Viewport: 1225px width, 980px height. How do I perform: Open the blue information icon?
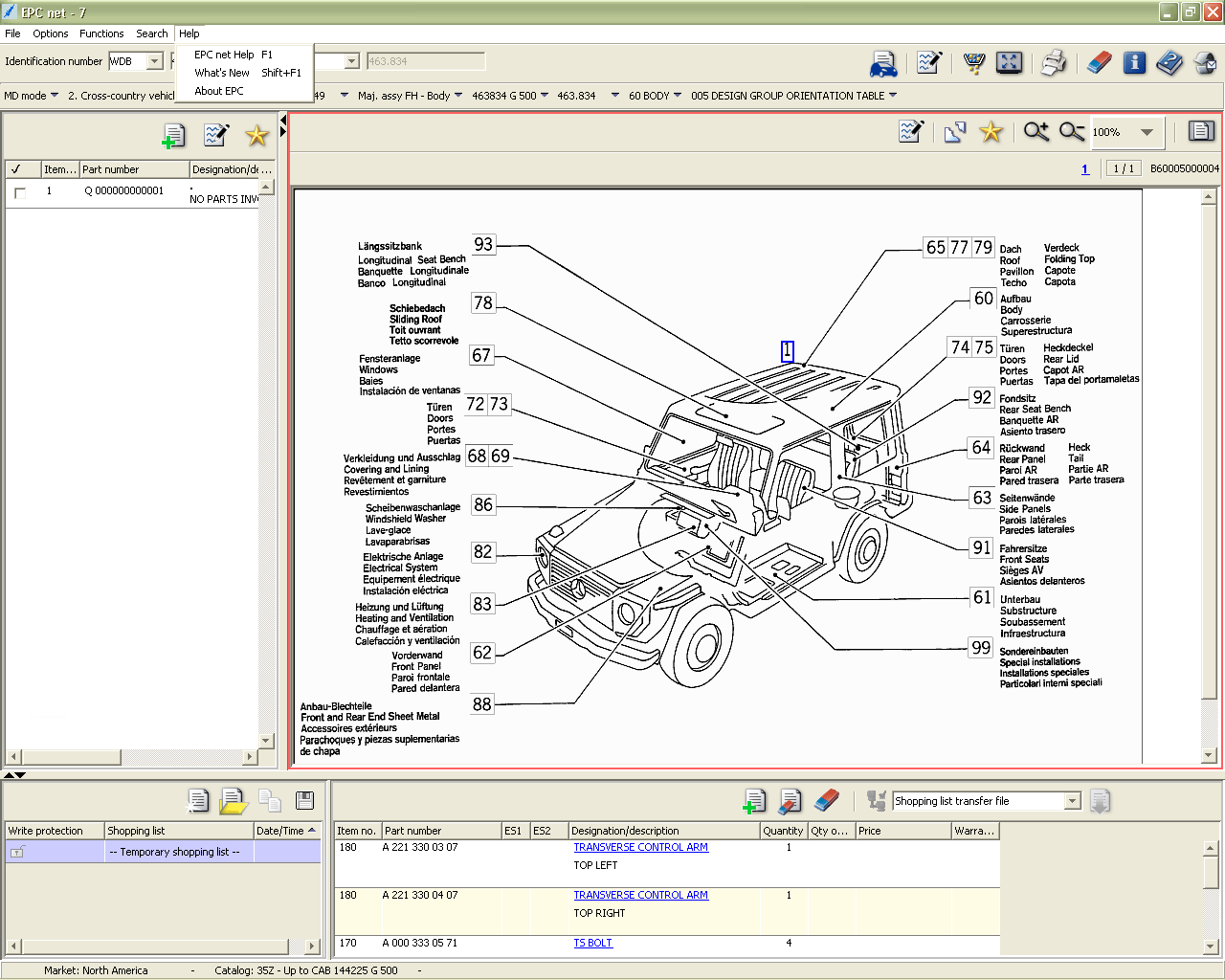pos(1134,63)
